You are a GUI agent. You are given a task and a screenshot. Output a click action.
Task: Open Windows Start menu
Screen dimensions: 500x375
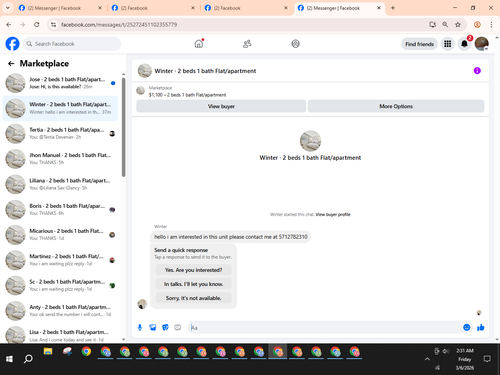tap(9, 359)
